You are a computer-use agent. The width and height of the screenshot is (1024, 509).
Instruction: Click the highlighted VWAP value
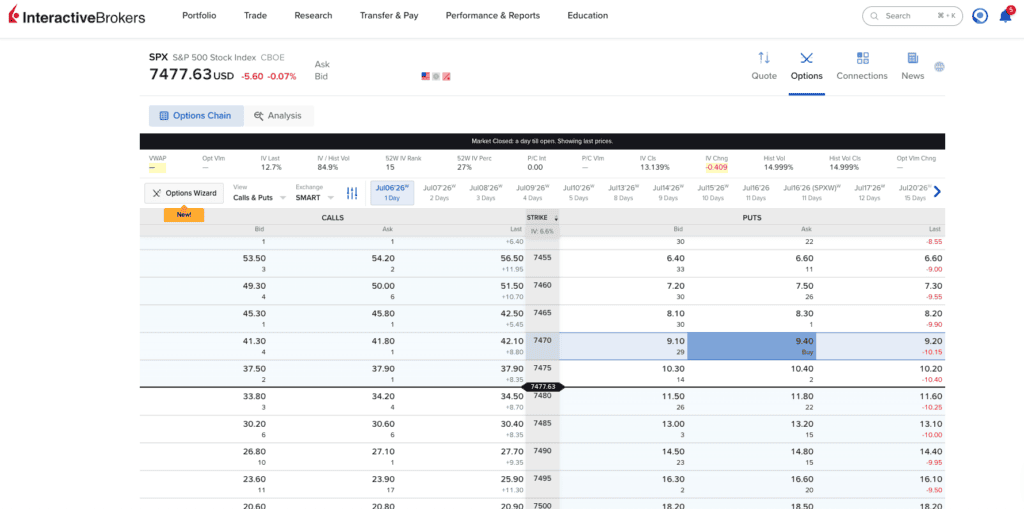pyautogui.click(x=157, y=167)
